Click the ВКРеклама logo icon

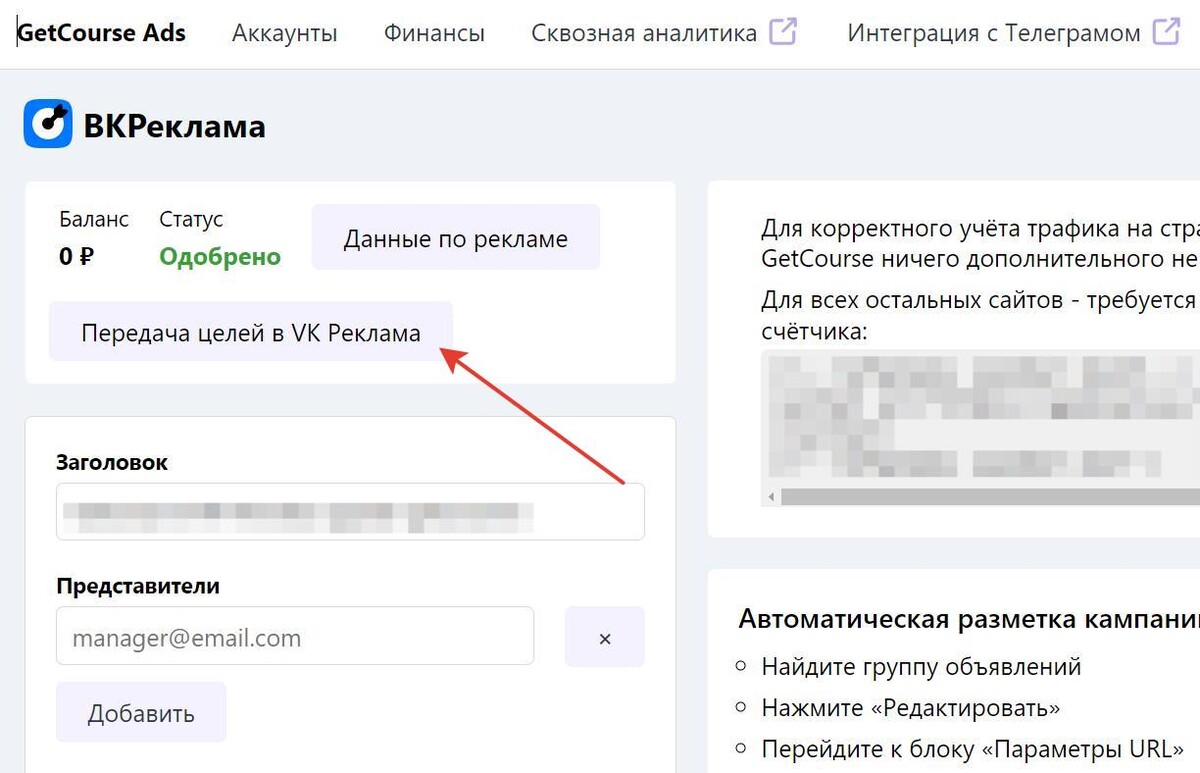point(48,124)
